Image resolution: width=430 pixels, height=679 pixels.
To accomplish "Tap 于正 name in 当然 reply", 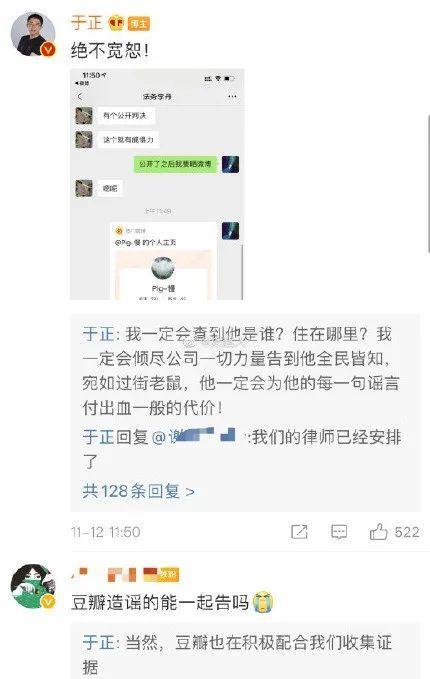I will [98, 642].
